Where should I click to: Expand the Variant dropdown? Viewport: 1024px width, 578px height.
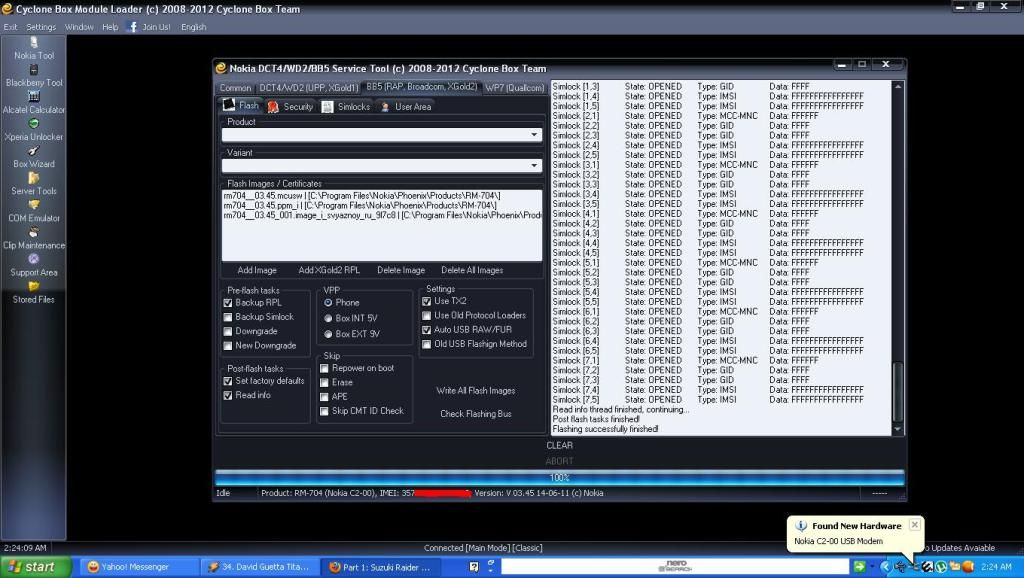(534, 166)
